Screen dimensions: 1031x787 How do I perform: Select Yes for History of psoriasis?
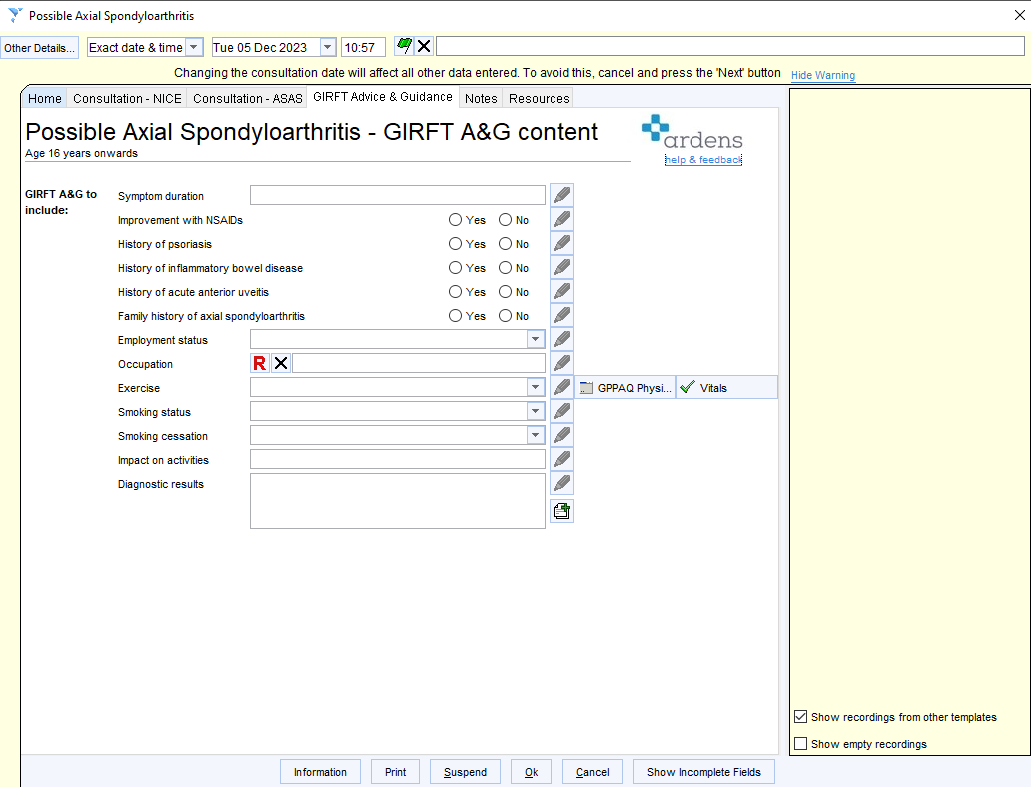(455, 244)
